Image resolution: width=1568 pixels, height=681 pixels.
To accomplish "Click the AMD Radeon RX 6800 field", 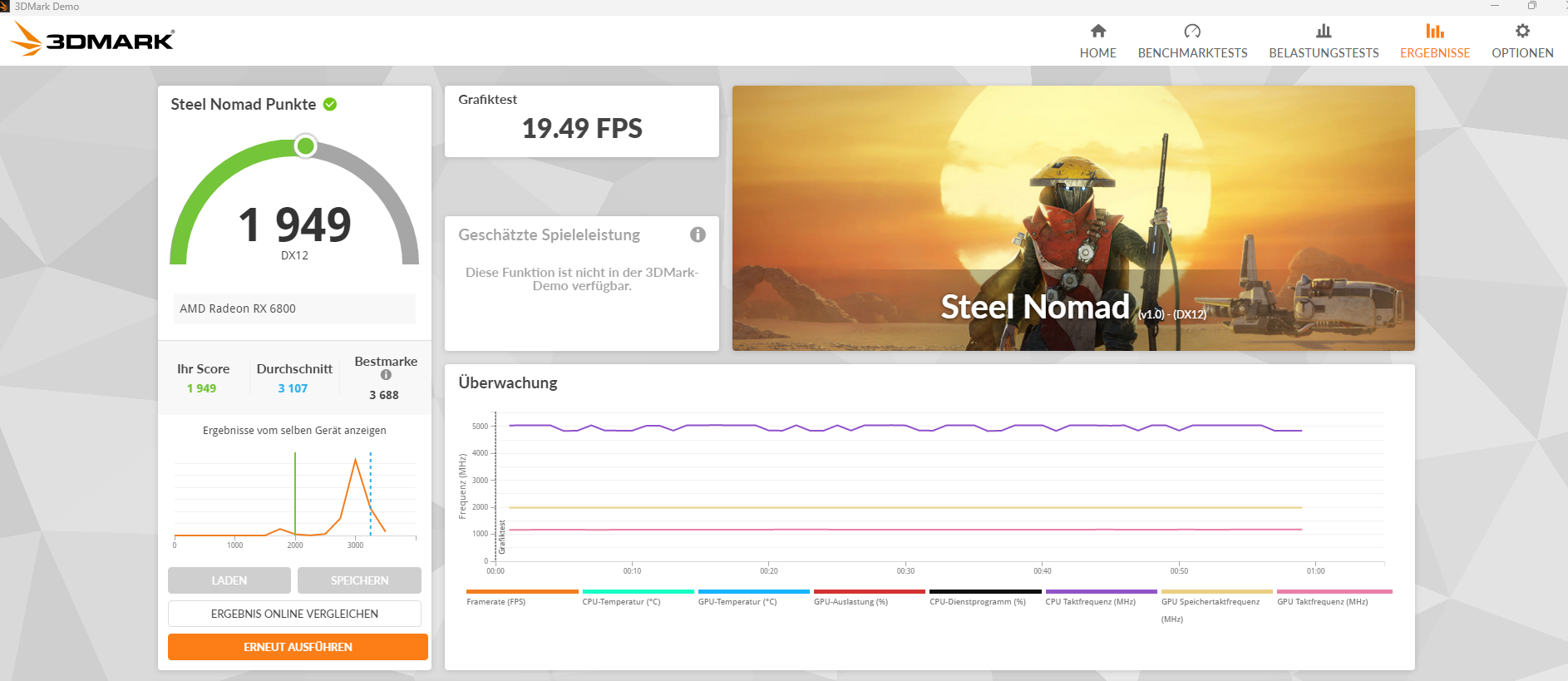I will 294,308.
